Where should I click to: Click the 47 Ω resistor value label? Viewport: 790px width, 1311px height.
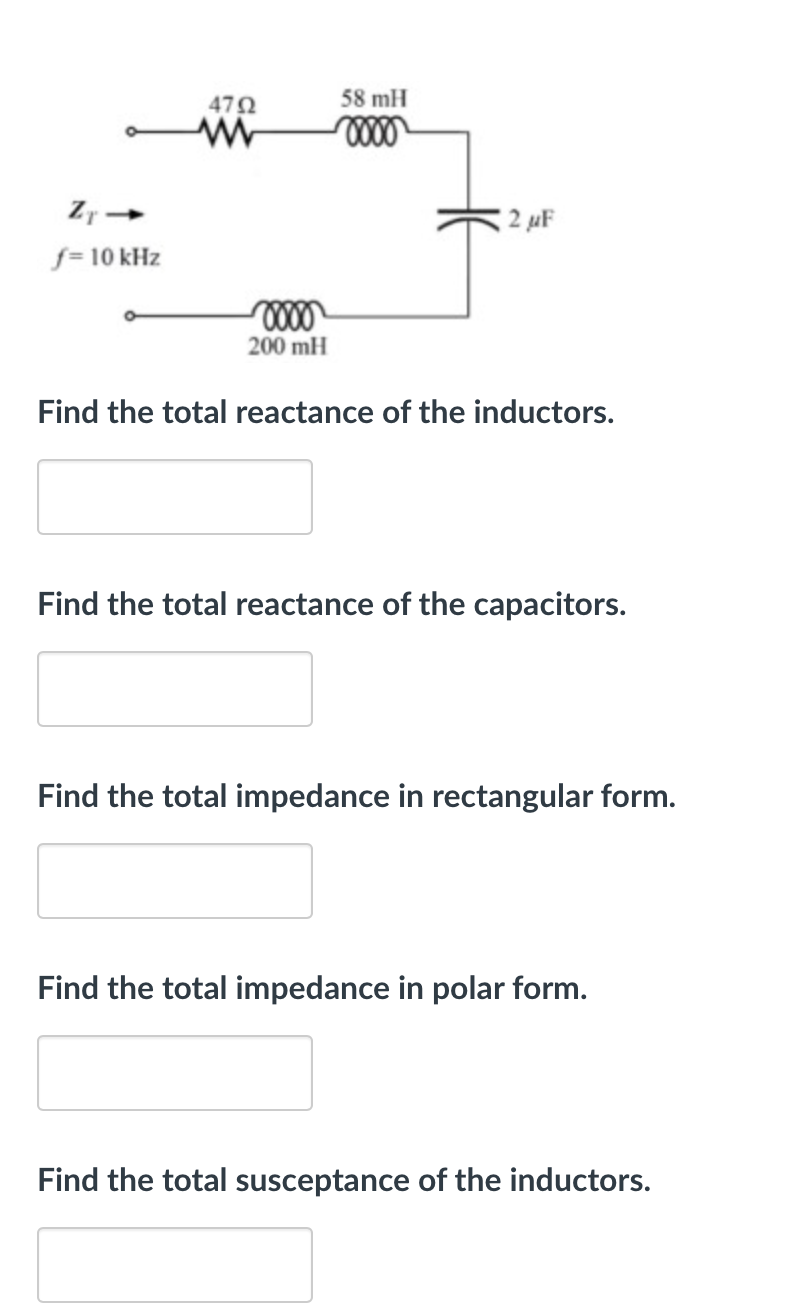click(x=229, y=102)
